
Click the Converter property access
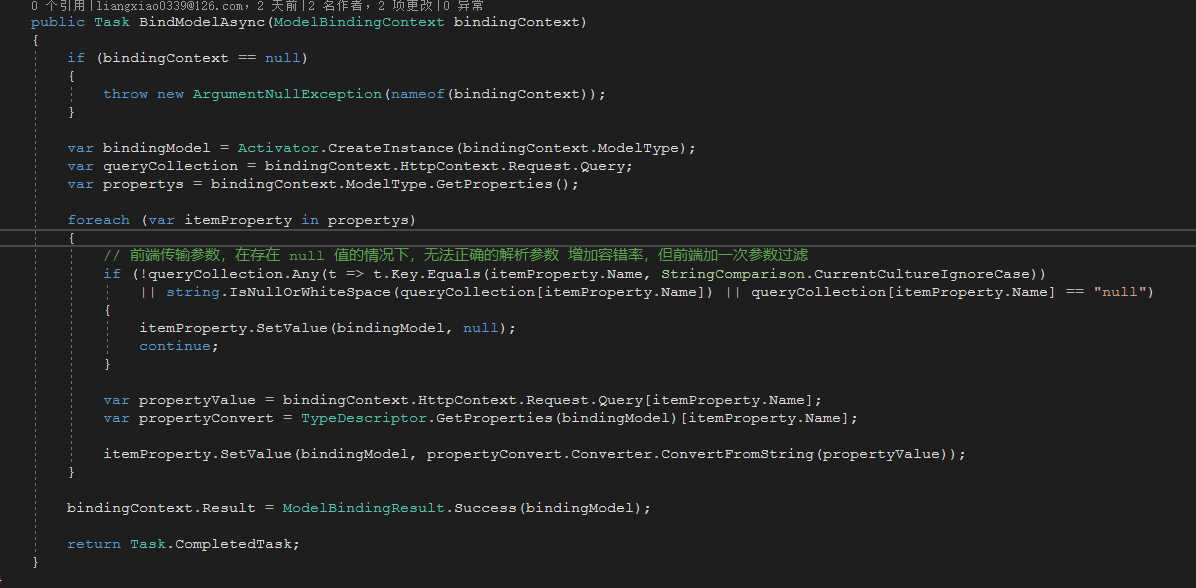611,455
